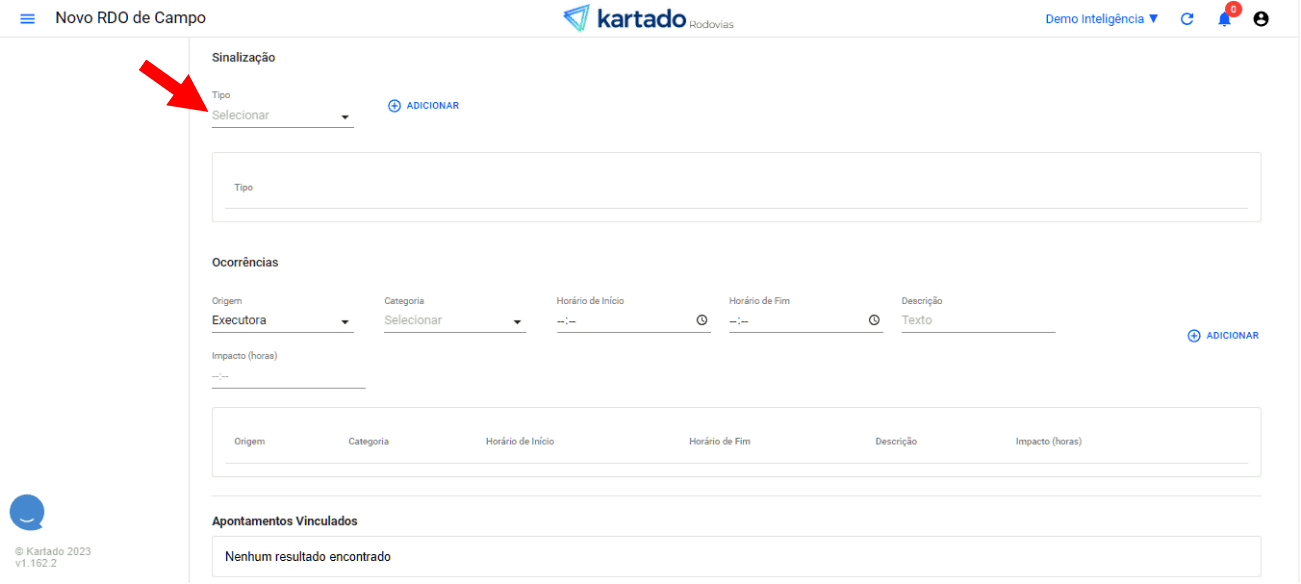Click clock icon in Horário de Fim
Viewport: 1301px width, 584px height.
(874, 321)
